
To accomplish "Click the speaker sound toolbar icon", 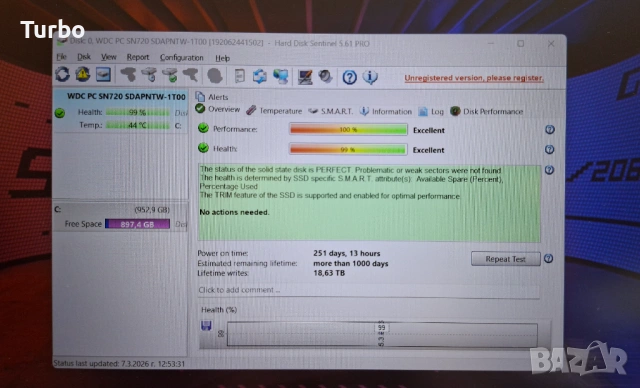I will pos(325,77).
